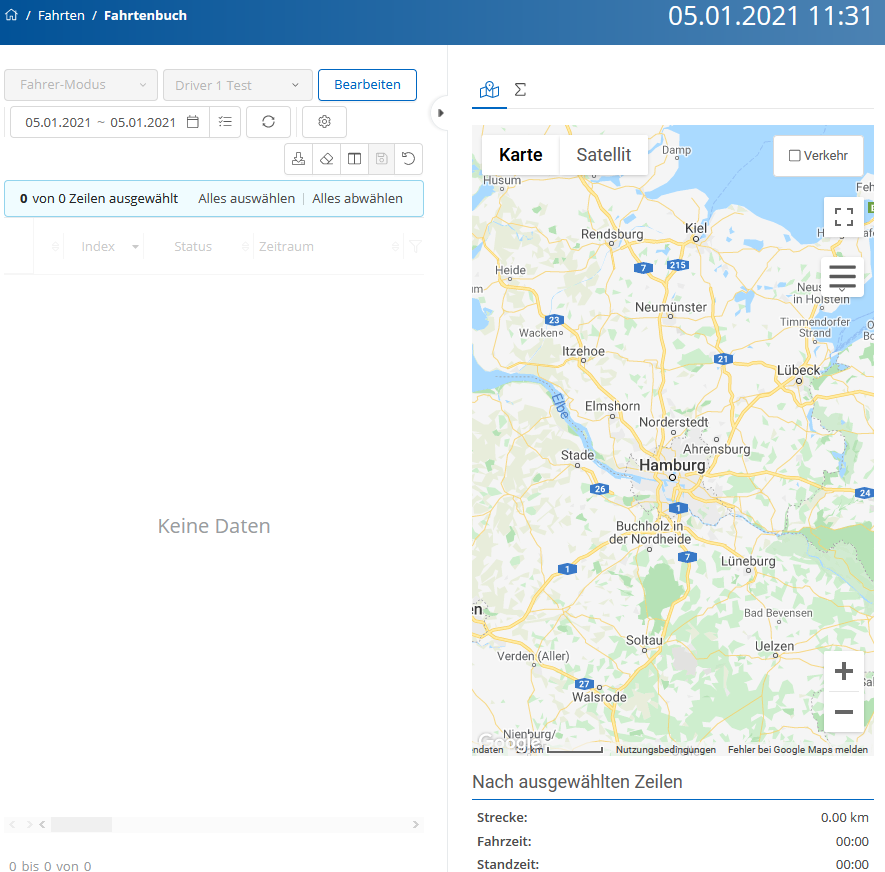The height and width of the screenshot is (872, 885).
Task: Open the Driver 1 Test dropdown
Action: 238,85
